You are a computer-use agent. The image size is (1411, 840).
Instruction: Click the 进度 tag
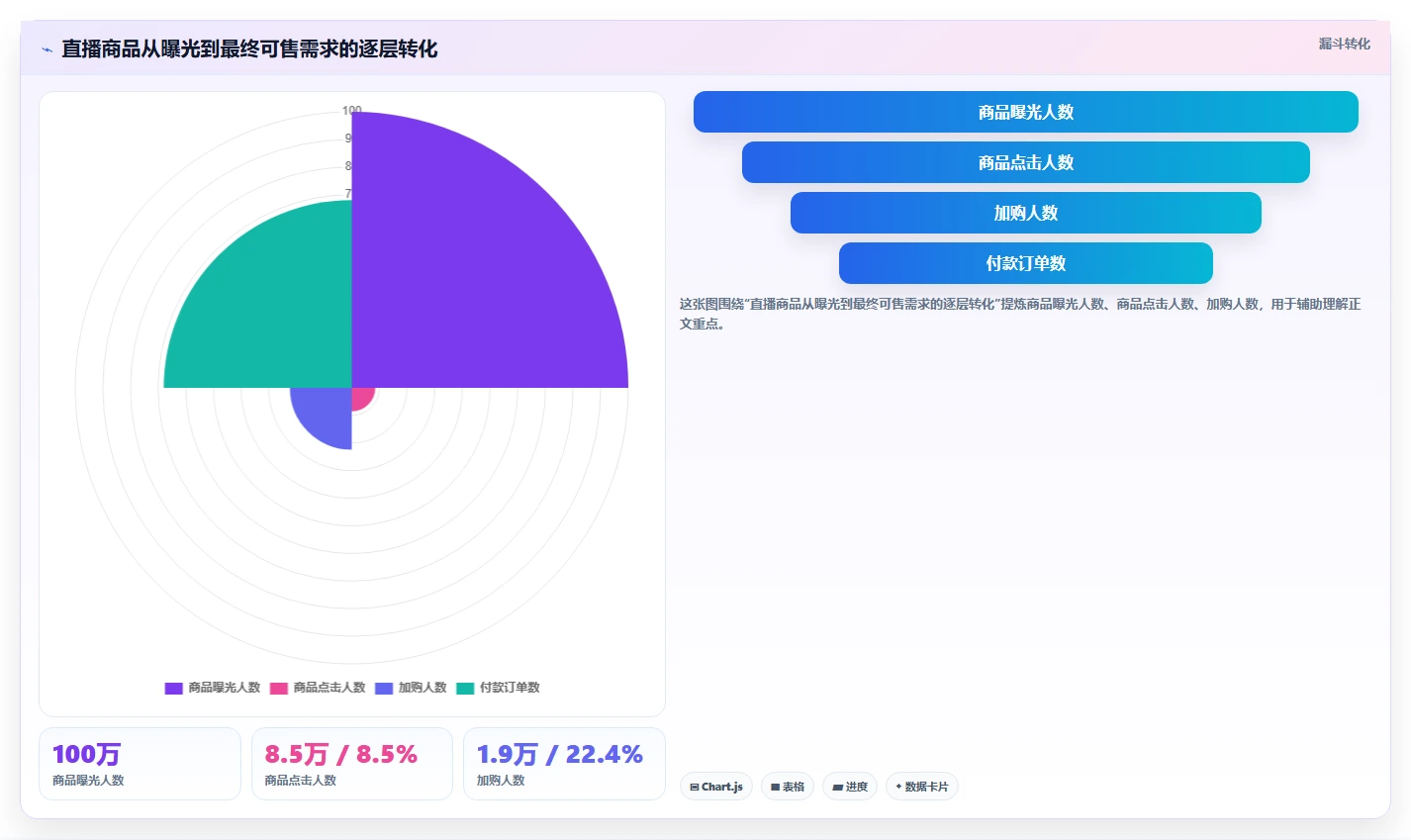pos(850,787)
